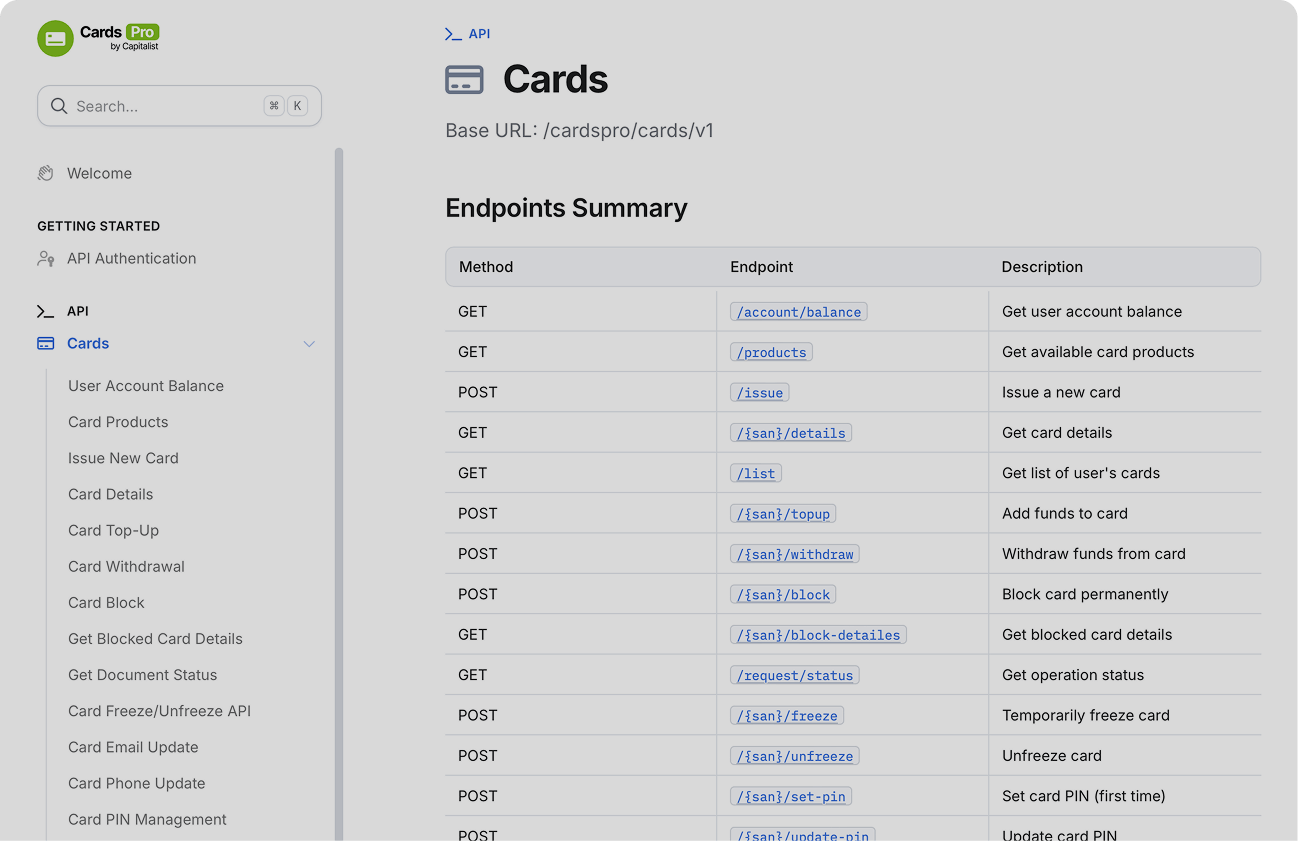This screenshot has height=841, width=1298.
Task: Select the Welcome menu item
Action: click(99, 173)
